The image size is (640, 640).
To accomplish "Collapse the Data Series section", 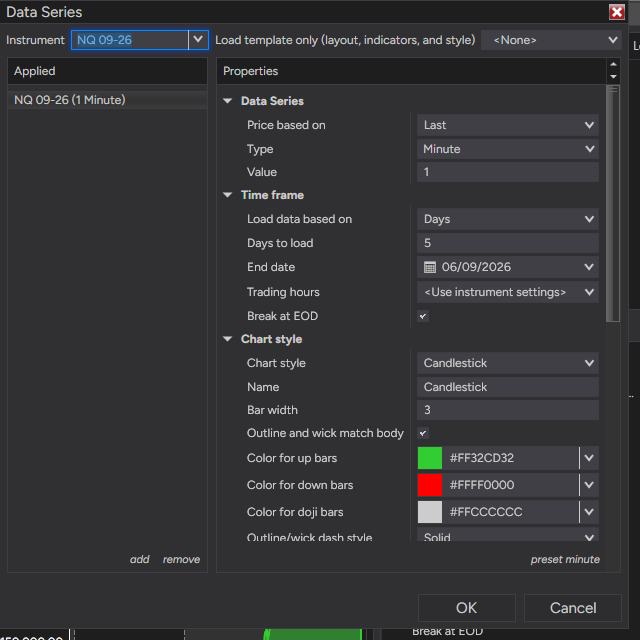I will click(227, 101).
